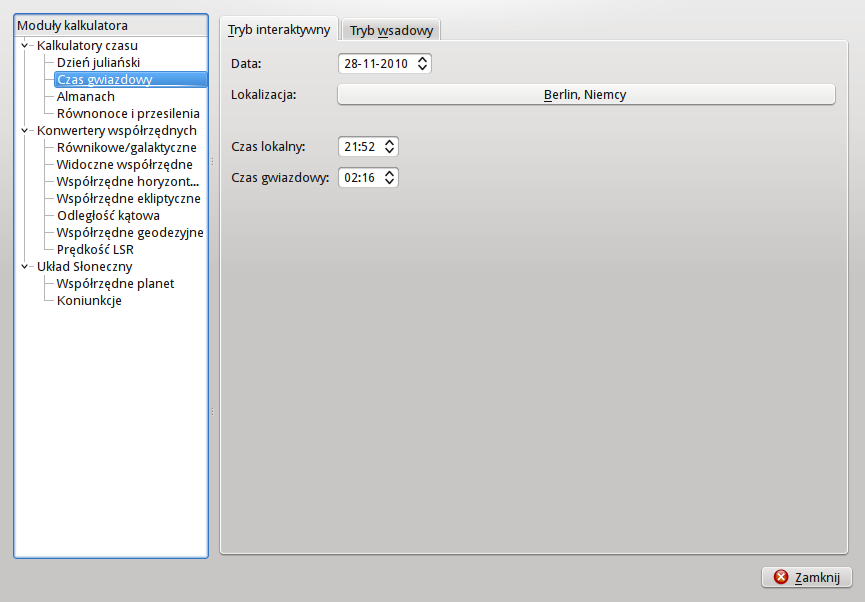Click the Berlin, Niemcy location button
The width and height of the screenshot is (865, 602).
tap(585, 95)
